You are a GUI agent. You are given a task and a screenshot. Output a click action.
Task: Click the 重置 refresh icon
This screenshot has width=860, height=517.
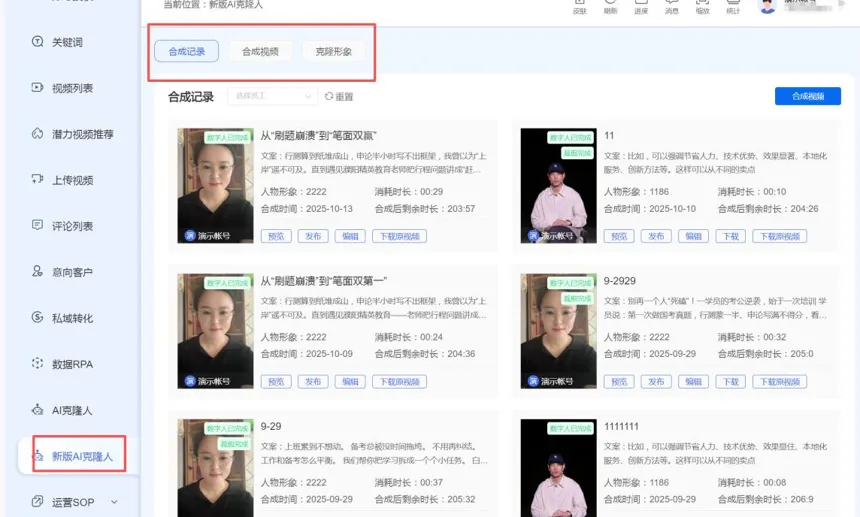pos(329,96)
